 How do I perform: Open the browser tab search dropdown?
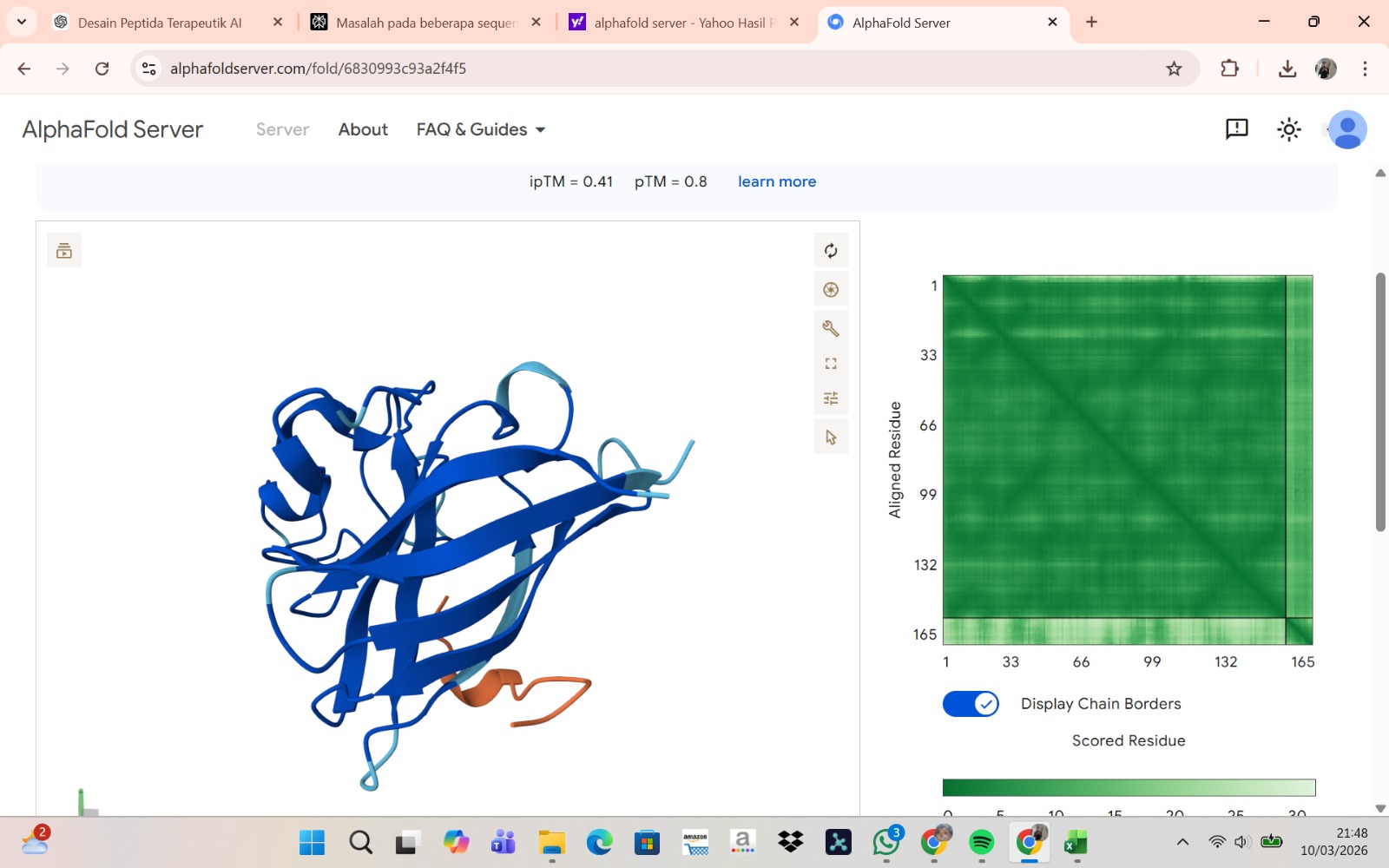(22, 22)
